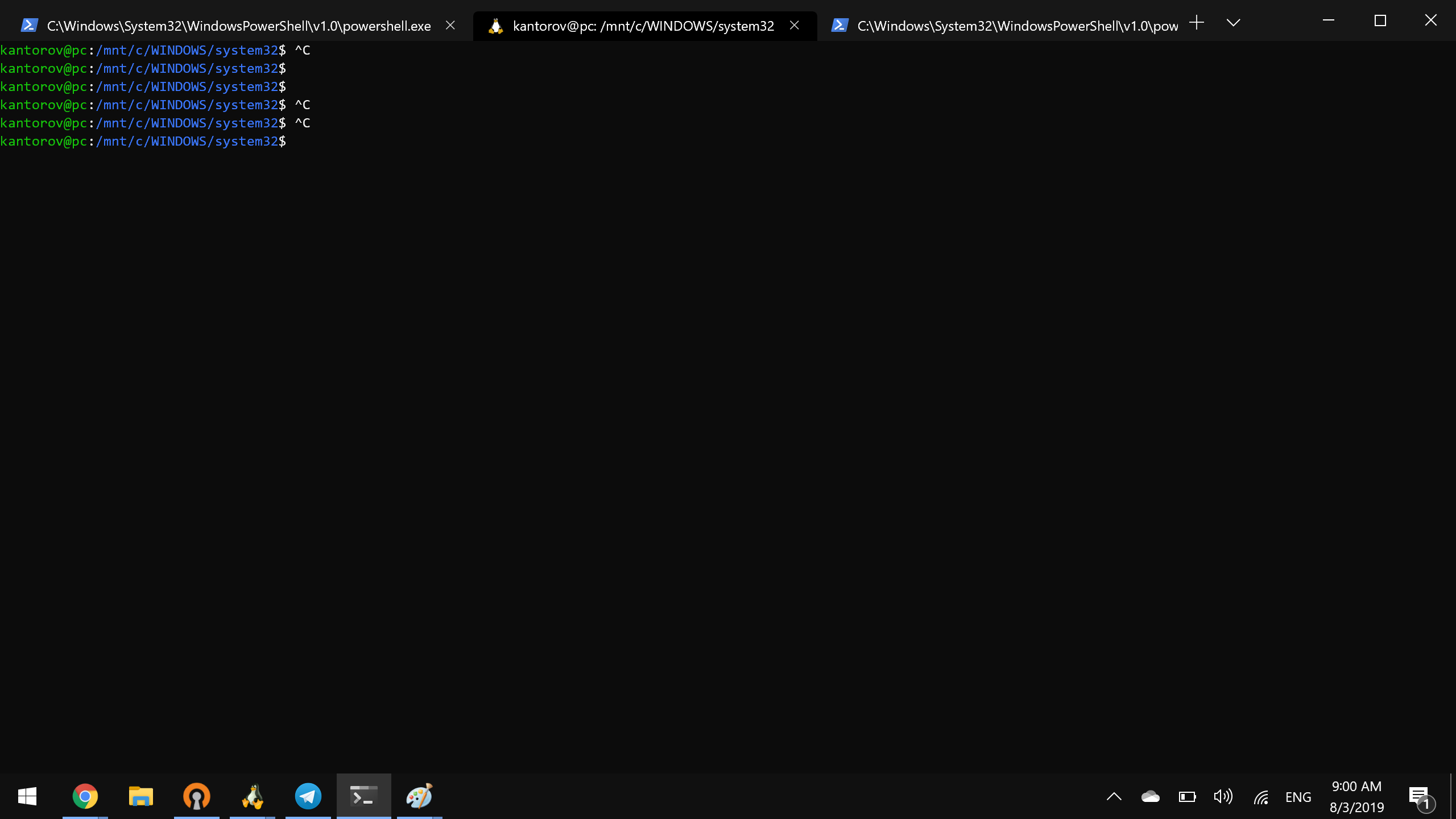Click the Windows Terminal taskbar icon
Image resolution: width=1456 pixels, height=819 pixels.
(363, 796)
